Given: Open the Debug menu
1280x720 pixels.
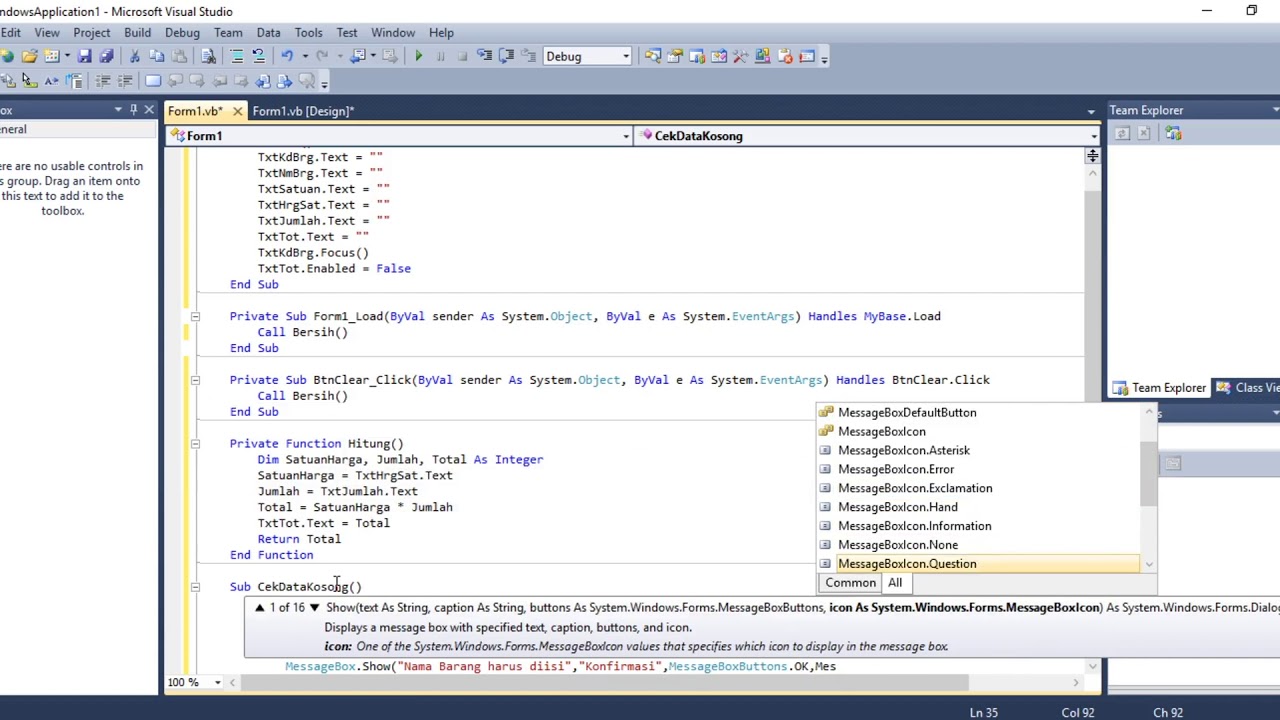Looking at the screenshot, I should click(182, 33).
